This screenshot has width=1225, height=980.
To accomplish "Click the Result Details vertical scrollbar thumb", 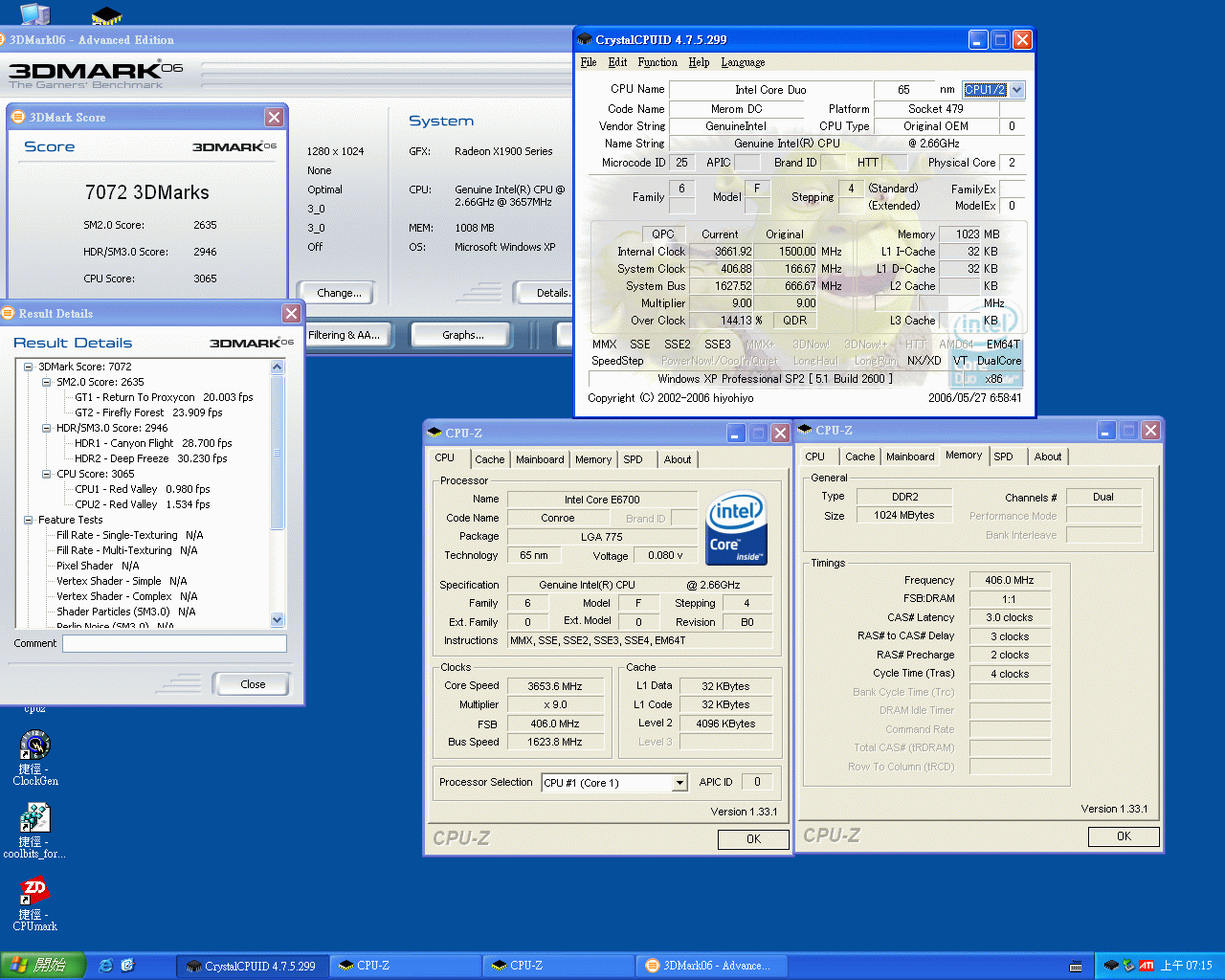I will coord(278,452).
